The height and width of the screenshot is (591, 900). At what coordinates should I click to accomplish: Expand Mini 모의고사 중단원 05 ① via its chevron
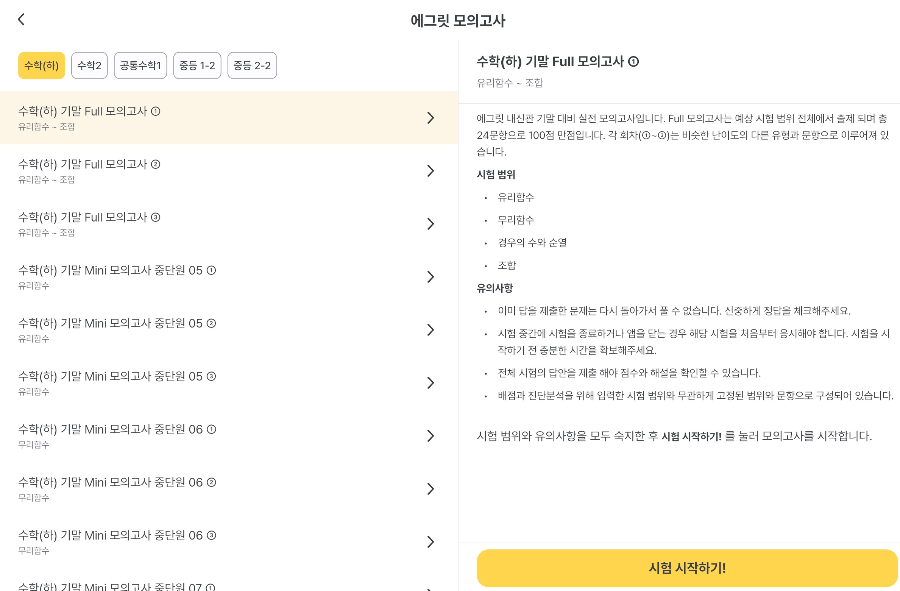pyautogui.click(x=430, y=276)
